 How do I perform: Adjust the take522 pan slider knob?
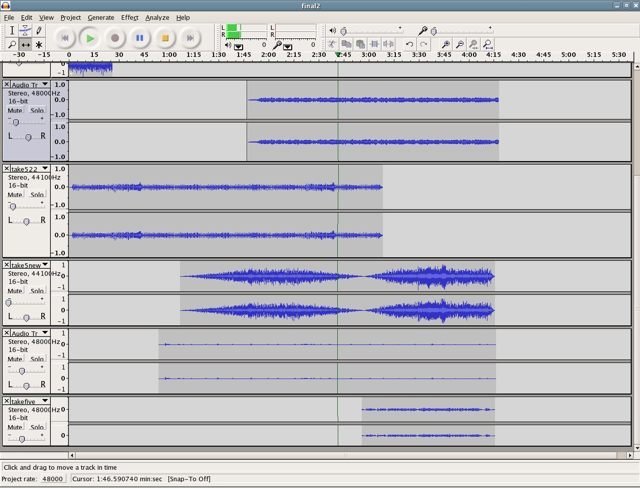[26, 221]
